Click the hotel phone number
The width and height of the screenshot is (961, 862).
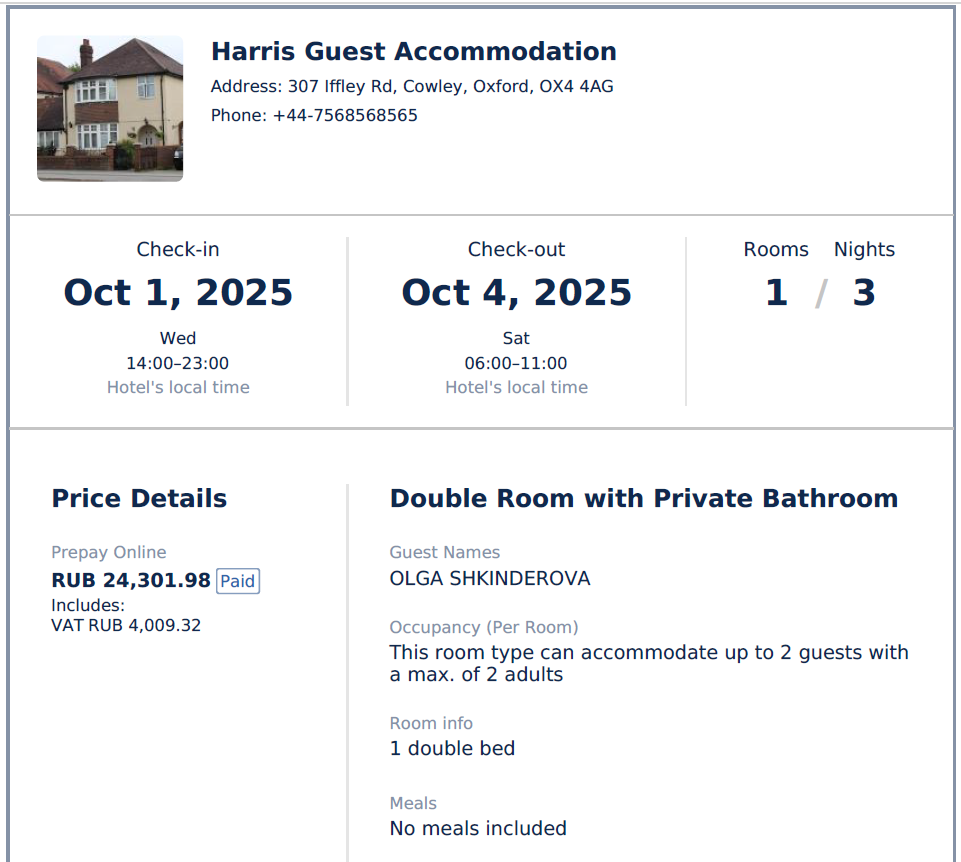pos(314,115)
